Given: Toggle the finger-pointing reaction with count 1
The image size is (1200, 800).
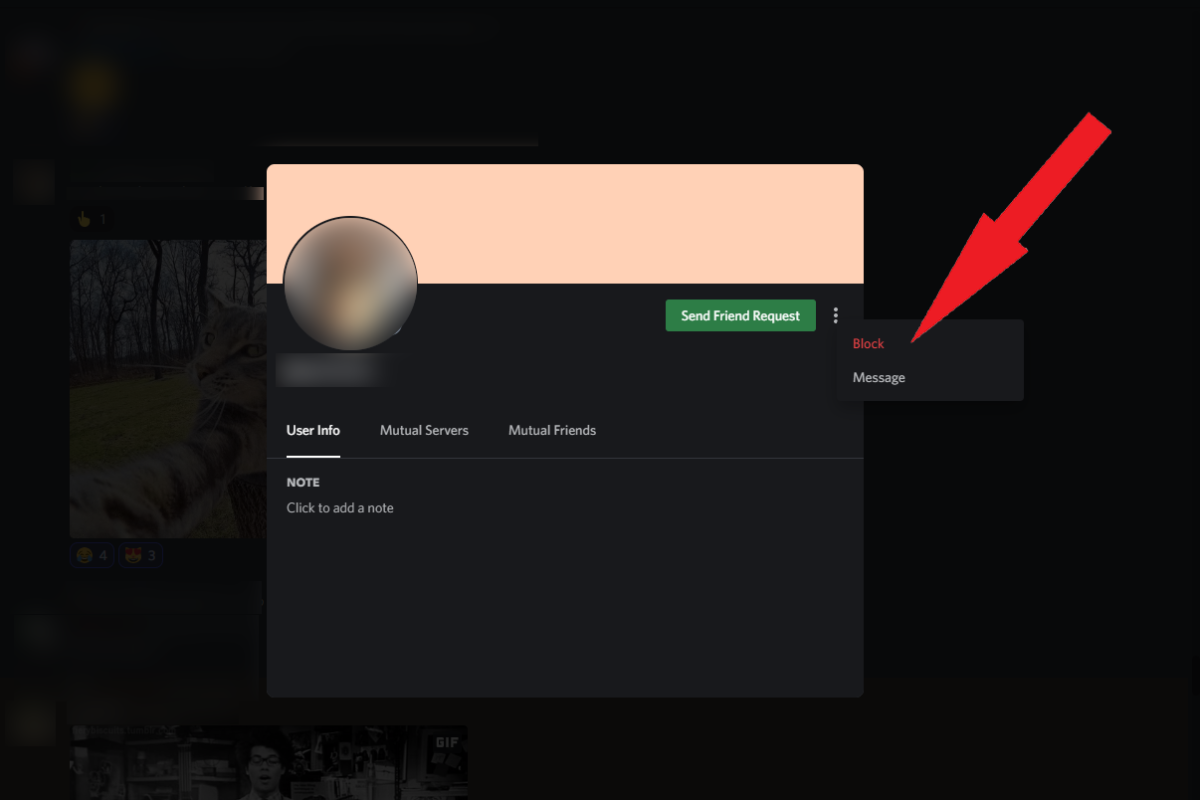Looking at the screenshot, I should 91,219.
